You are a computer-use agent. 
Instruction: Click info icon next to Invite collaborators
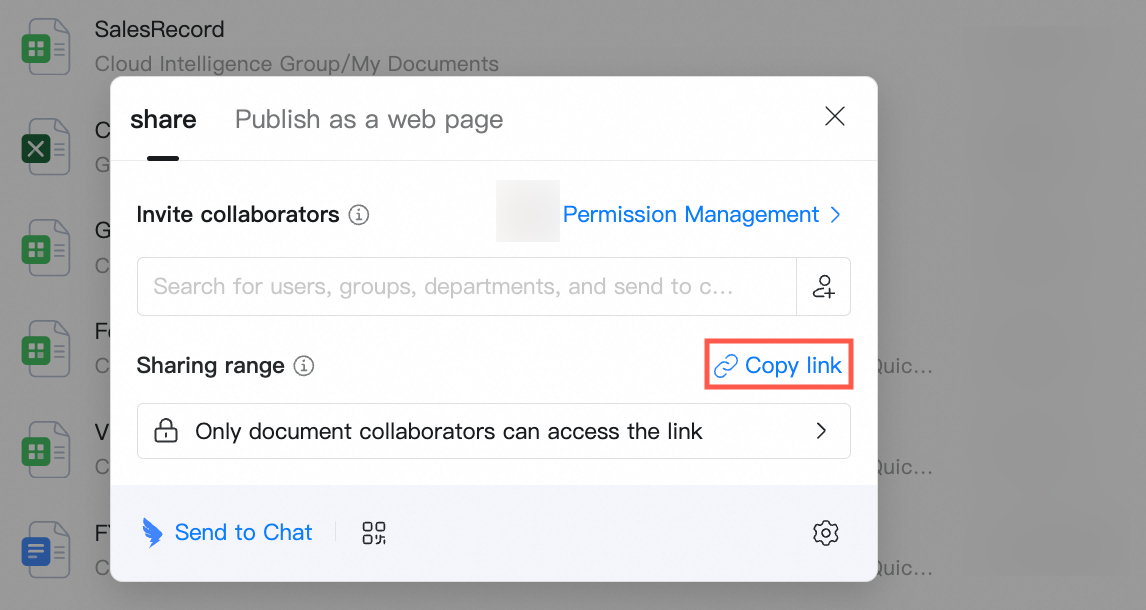click(x=358, y=215)
